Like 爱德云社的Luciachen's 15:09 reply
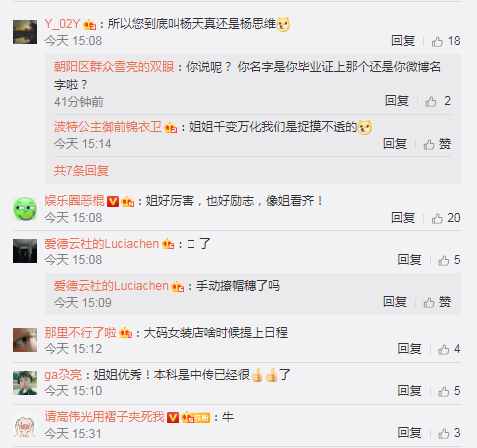This screenshot has width=477, height=448. (437, 302)
